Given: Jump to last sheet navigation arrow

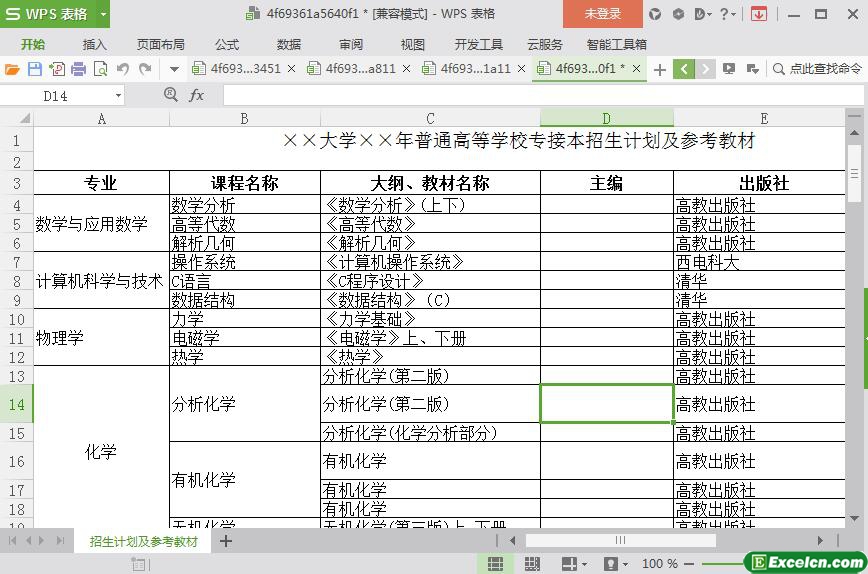Looking at the screenshot, I should pos(60,541).
